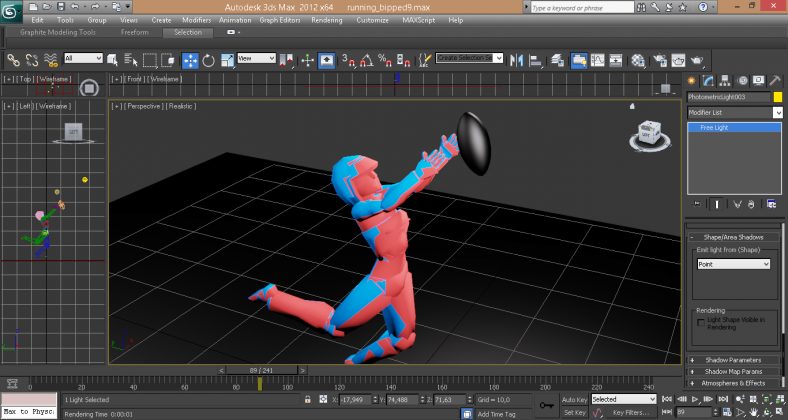Enable Light Shape Visible in Rendering
The image size is (788, 420).
(x=700, y=320)
